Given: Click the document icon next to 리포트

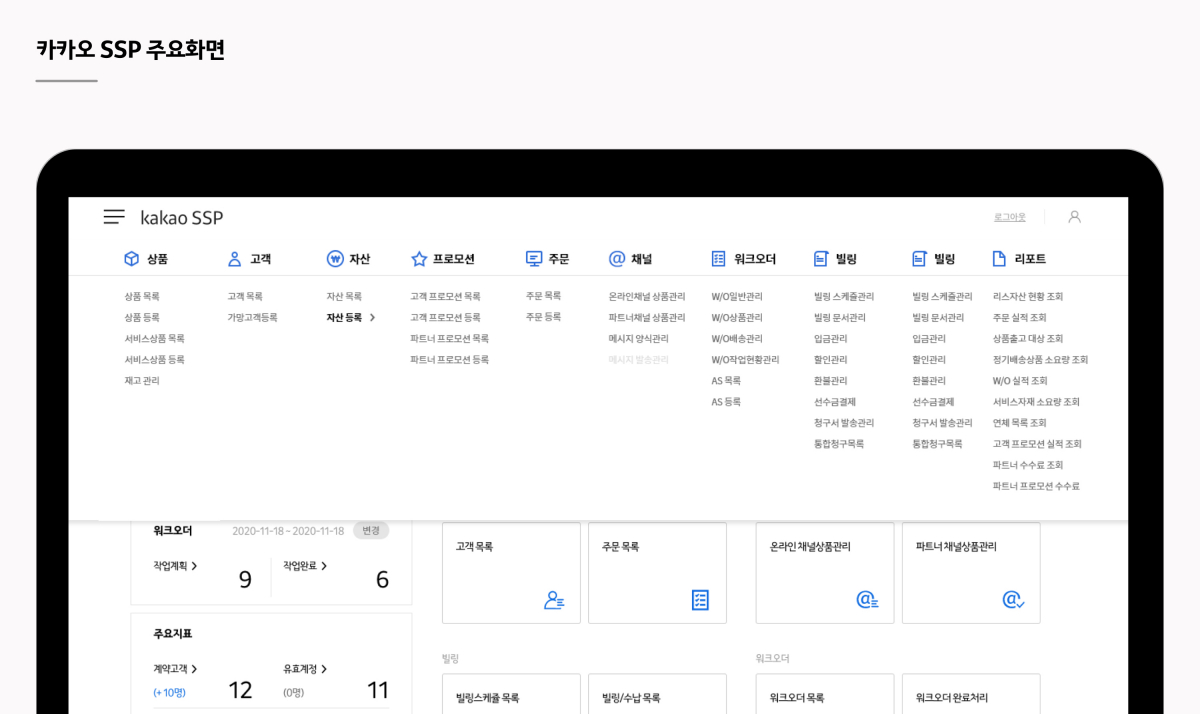Looking at the screenshot, I should tap(998, 259).
